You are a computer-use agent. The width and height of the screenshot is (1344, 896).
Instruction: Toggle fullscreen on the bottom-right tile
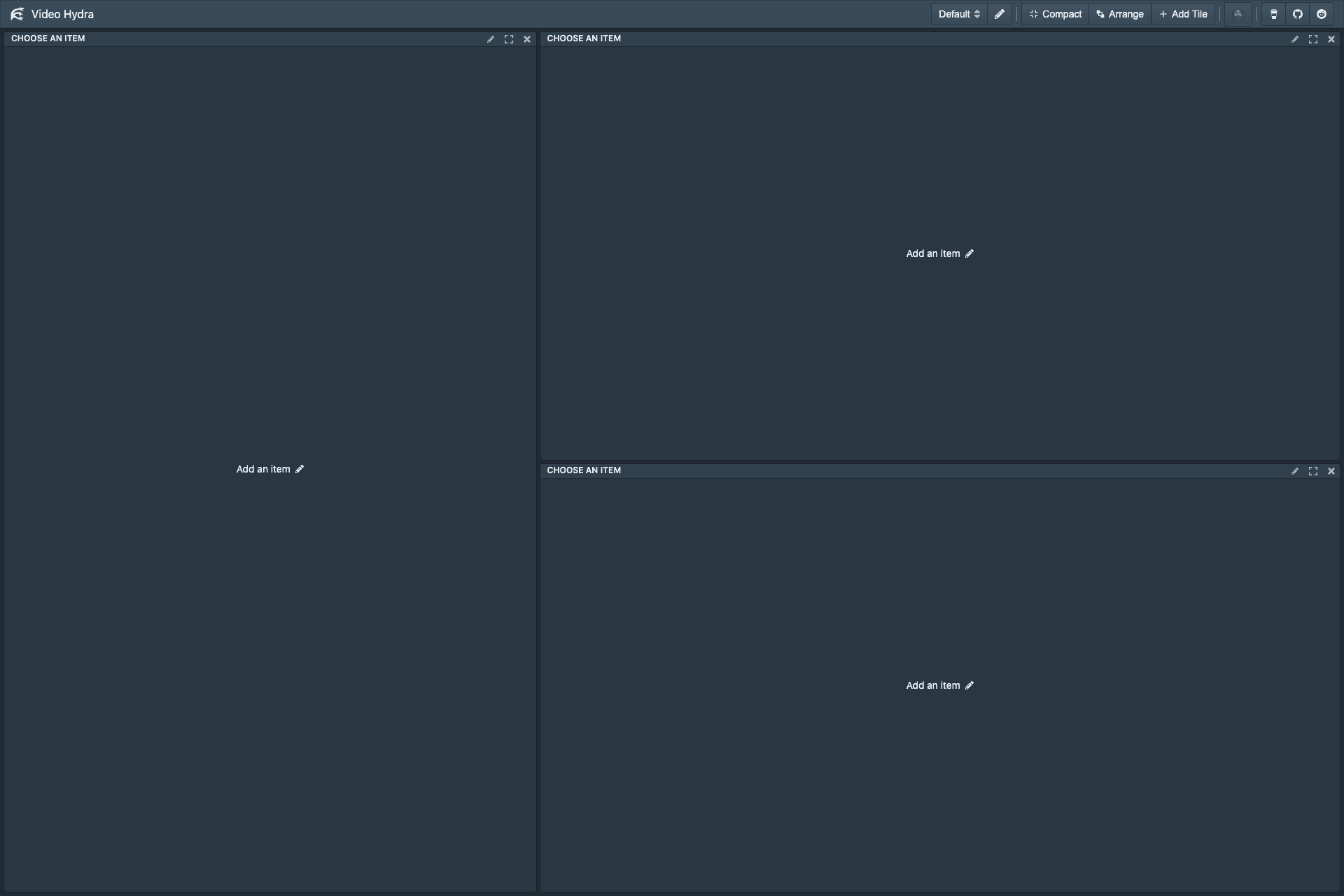click(1313, 471)
